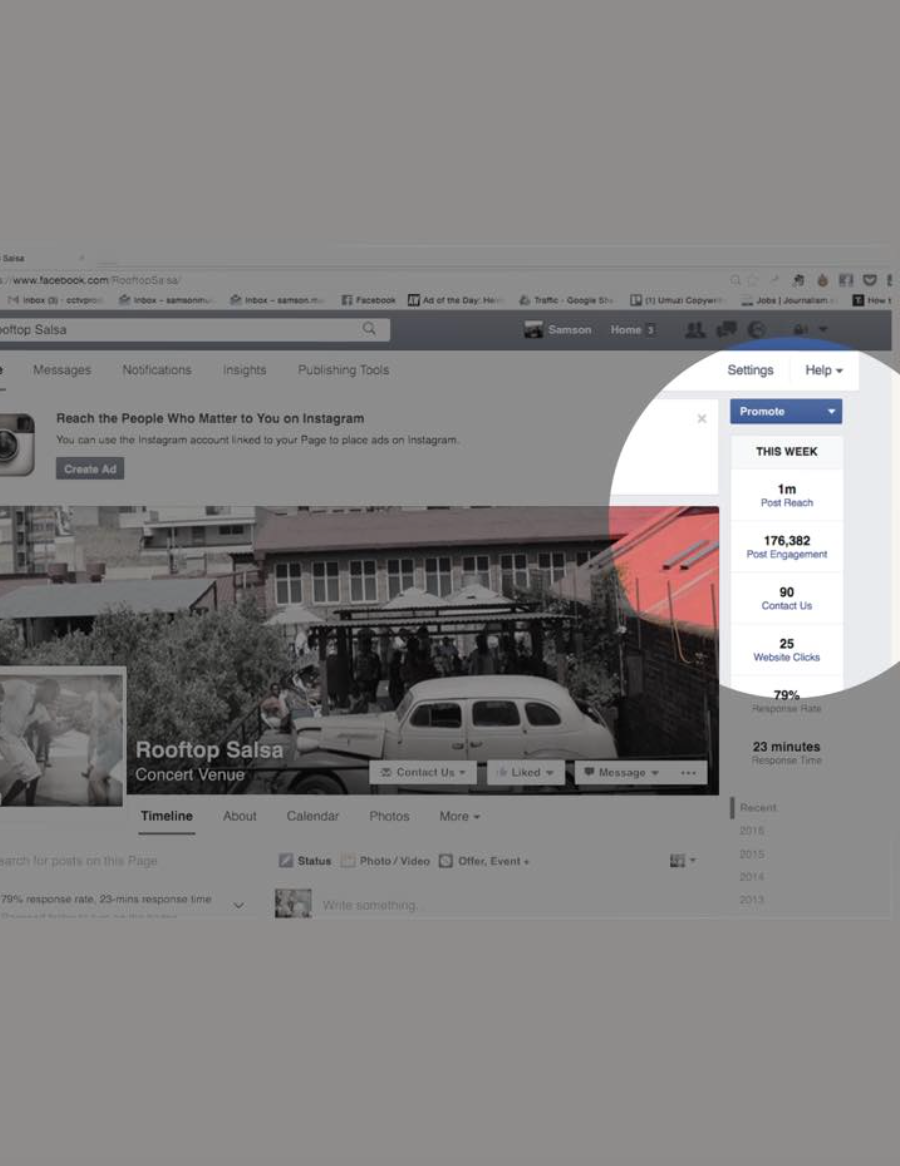The width and height of the screenshot is (900, 1166).
Task: Click the flame-shaped extension icon in browser toolbar
Action: 822,280
